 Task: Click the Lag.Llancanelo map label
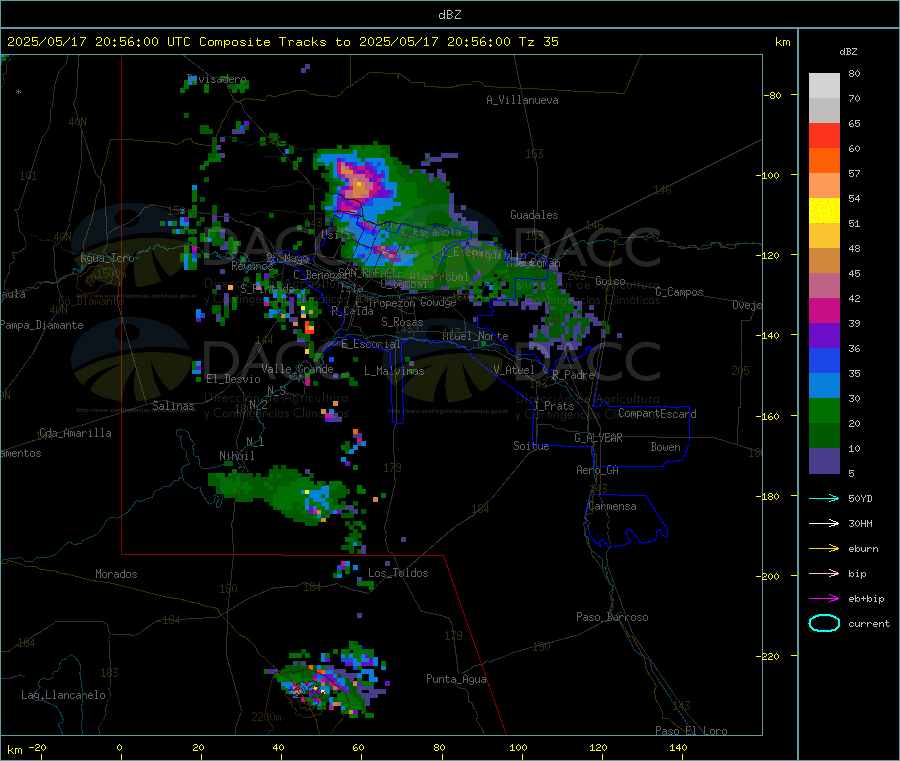(64, 695)
